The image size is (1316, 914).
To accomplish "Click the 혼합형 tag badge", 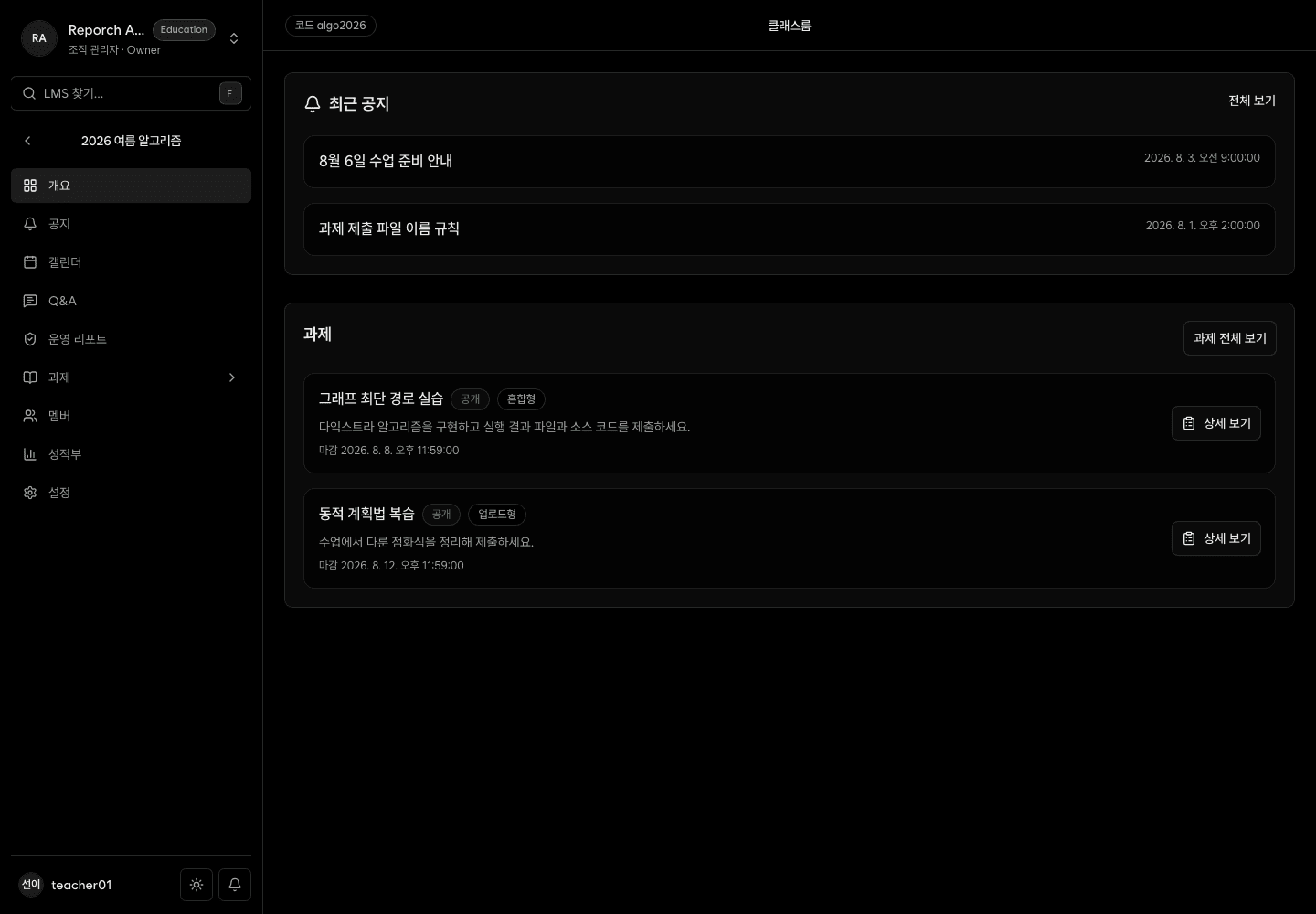I will 522,399.
